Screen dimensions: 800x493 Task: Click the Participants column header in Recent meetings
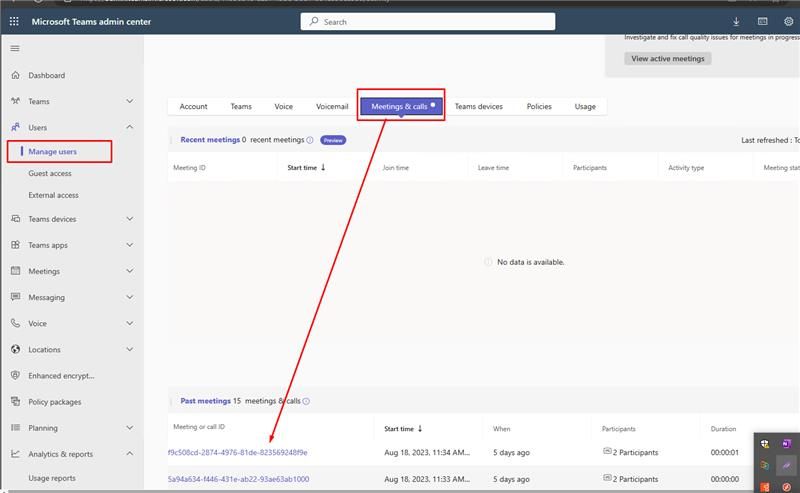coord(590,167)
